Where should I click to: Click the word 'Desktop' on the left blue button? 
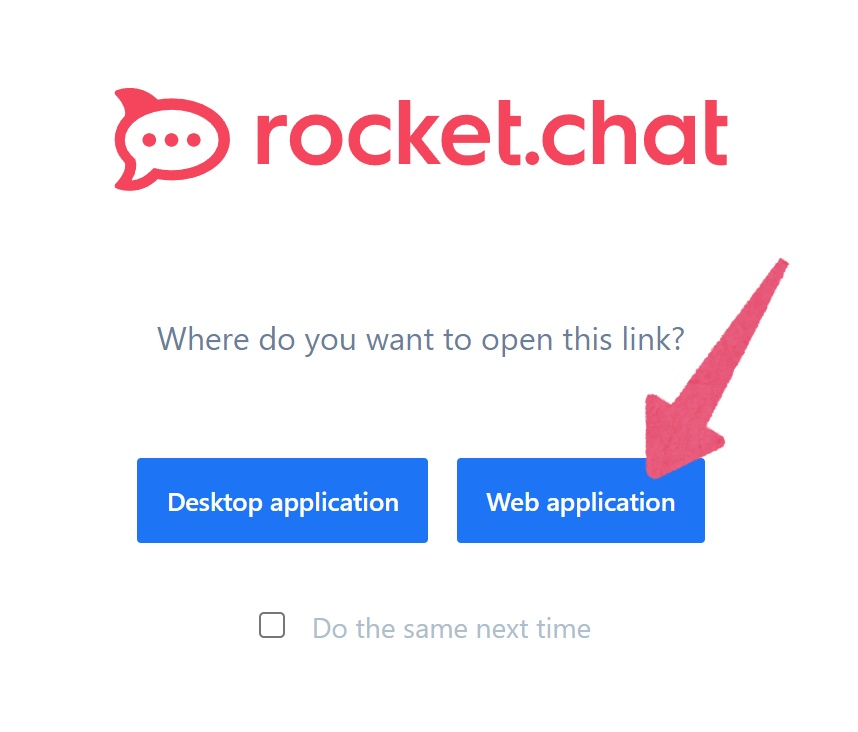pyautogui.click(x=215, y=503)
